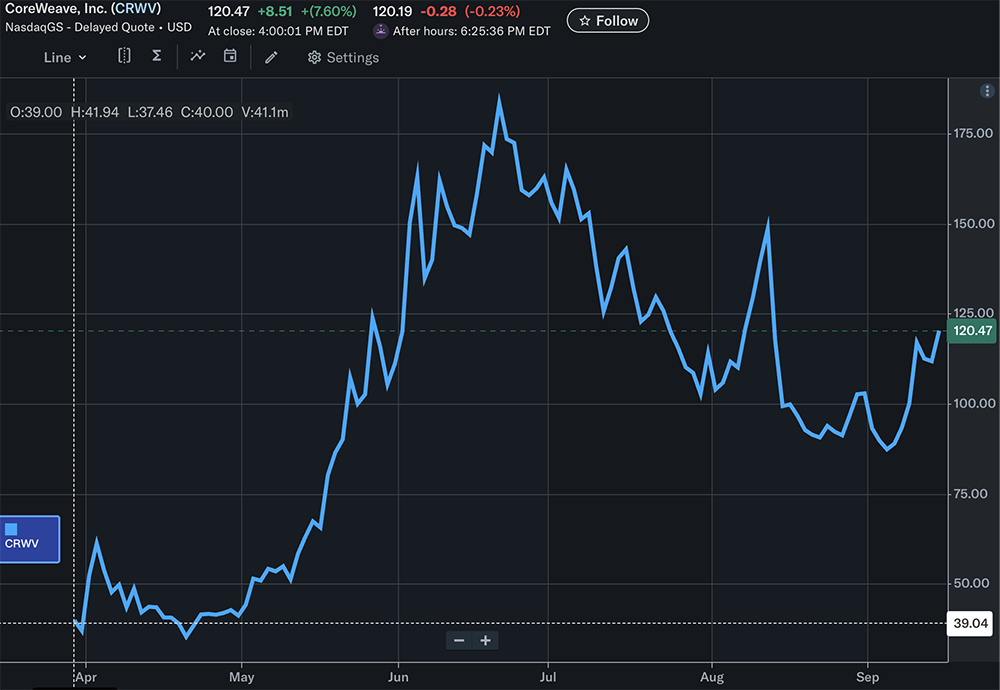
Task: Click the comparison line chart icon
Action: coord(198,57)
